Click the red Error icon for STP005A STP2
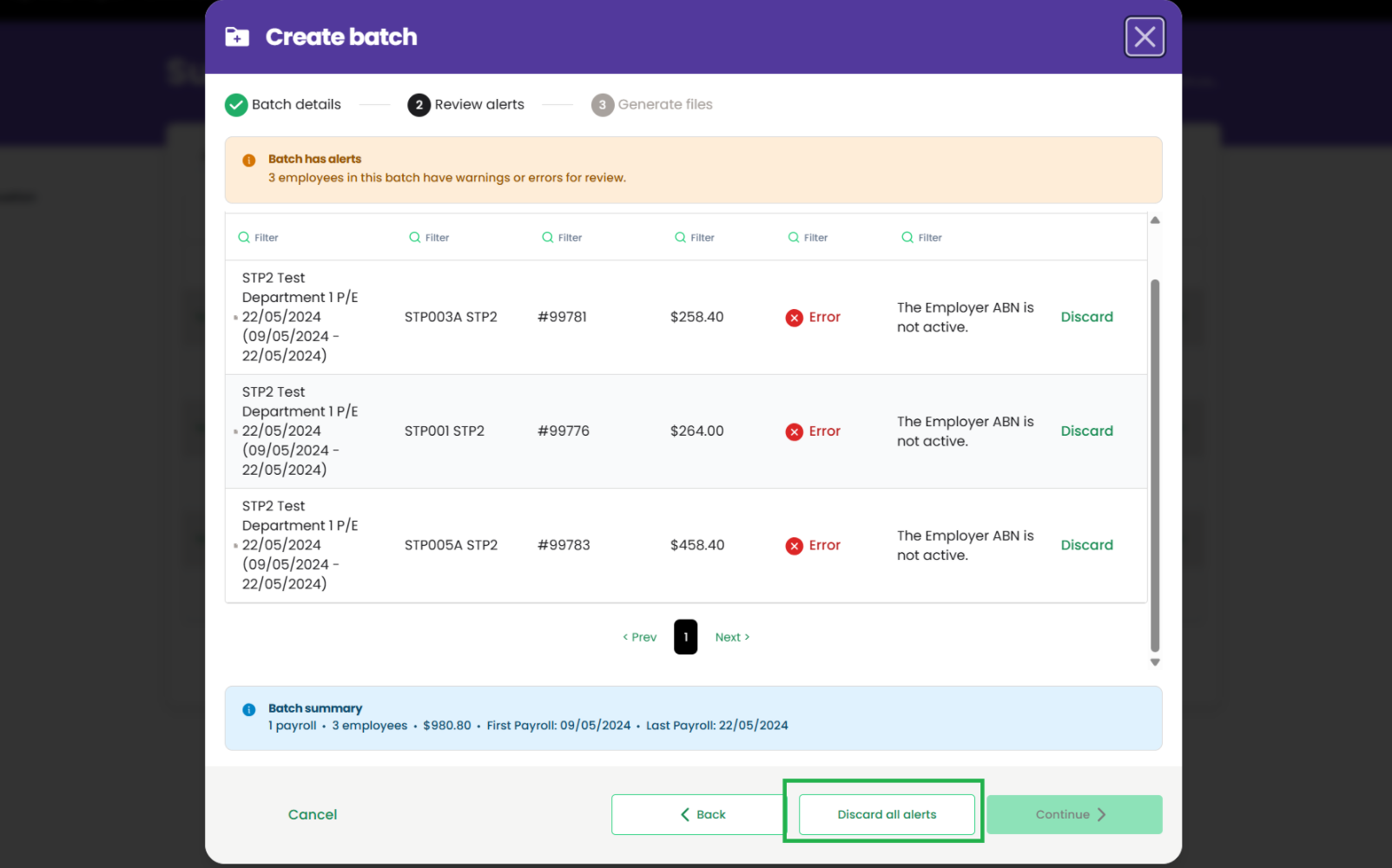Screen dimensions: 1392x868 [x=795, y=546]
